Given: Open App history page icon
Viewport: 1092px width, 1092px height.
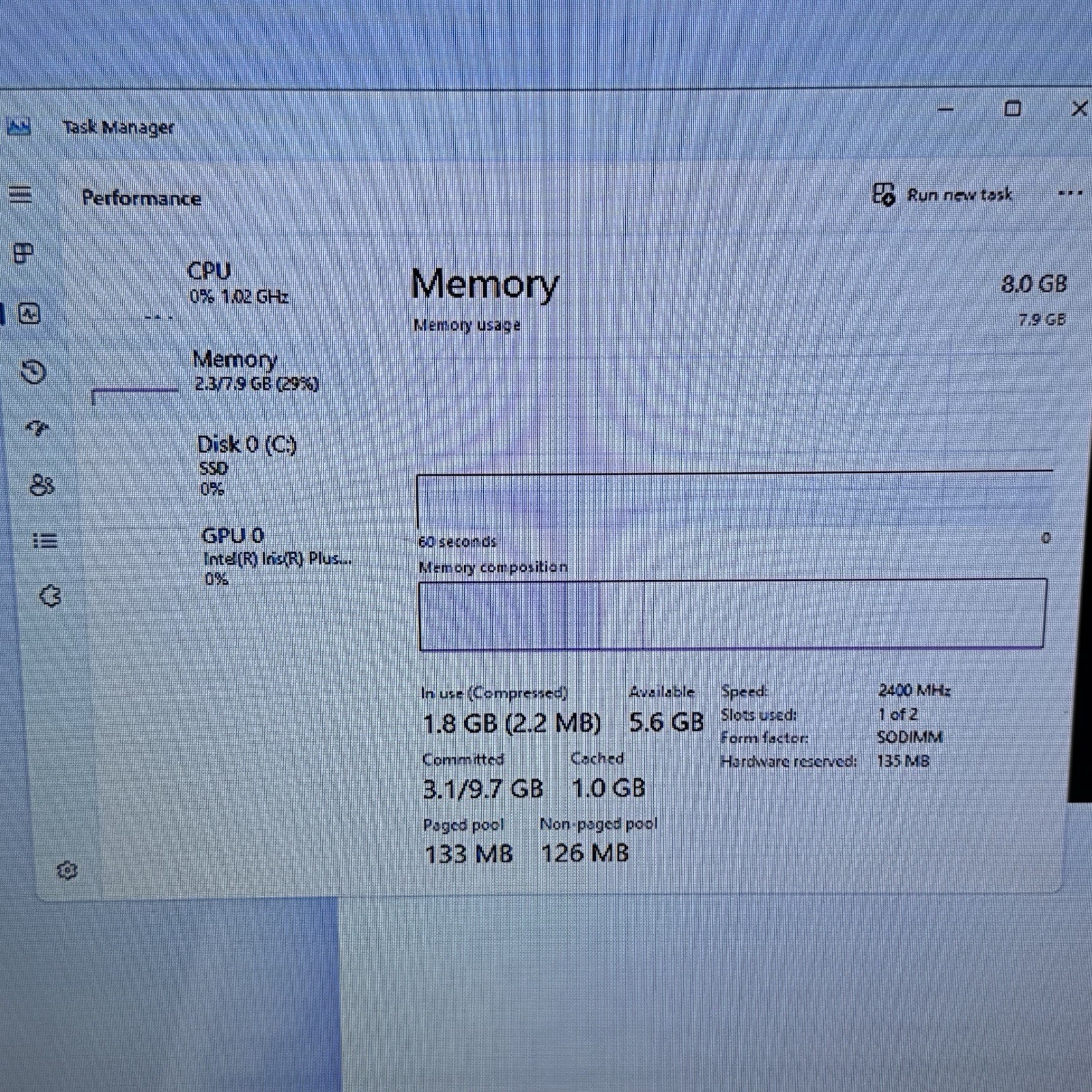Looking at the screenshot, I should [x=33, y=372].
